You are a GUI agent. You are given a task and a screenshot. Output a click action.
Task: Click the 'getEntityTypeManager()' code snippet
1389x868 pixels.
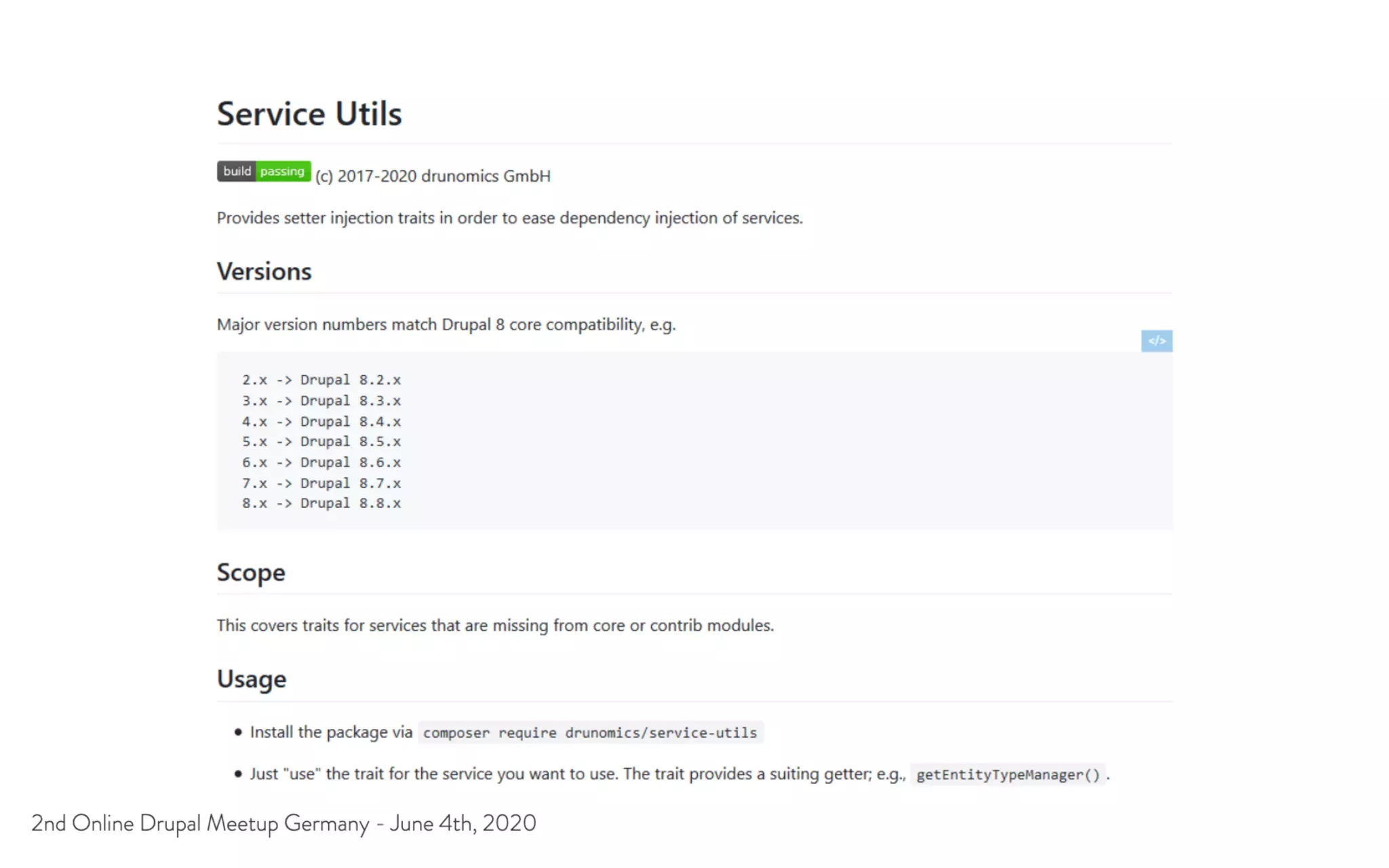pyautogui.click(x=1008, y=774)
